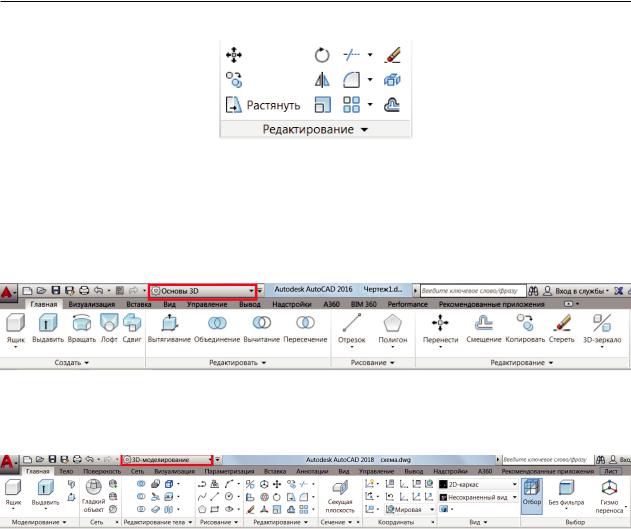631x529 pixels.
Task: Open the Несохраненный вид view dropdown
Action: point(478,497)
